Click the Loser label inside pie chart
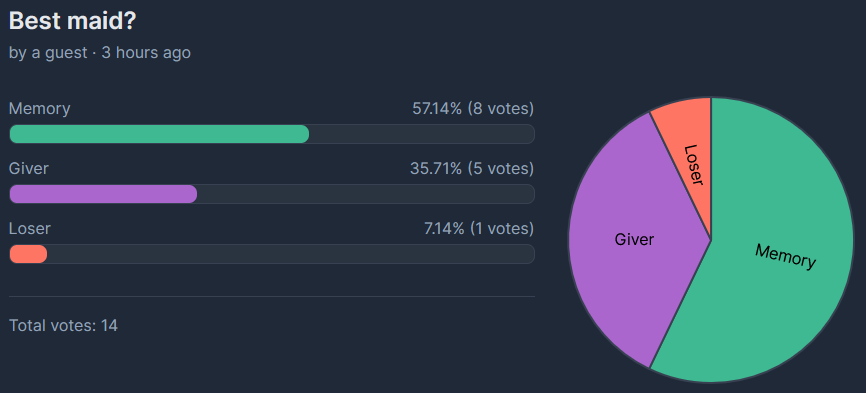This screenshot has height=393, width=866. 692,164
